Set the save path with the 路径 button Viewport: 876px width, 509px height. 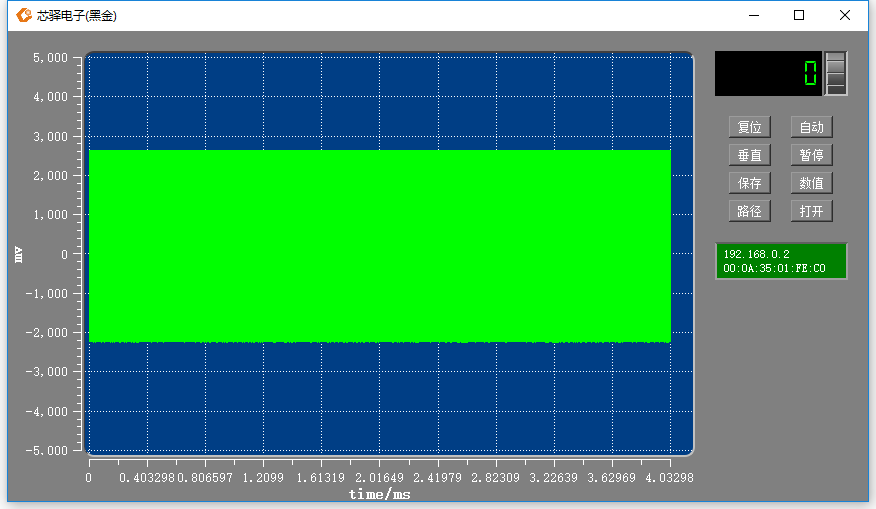click(x=750, y=211)
